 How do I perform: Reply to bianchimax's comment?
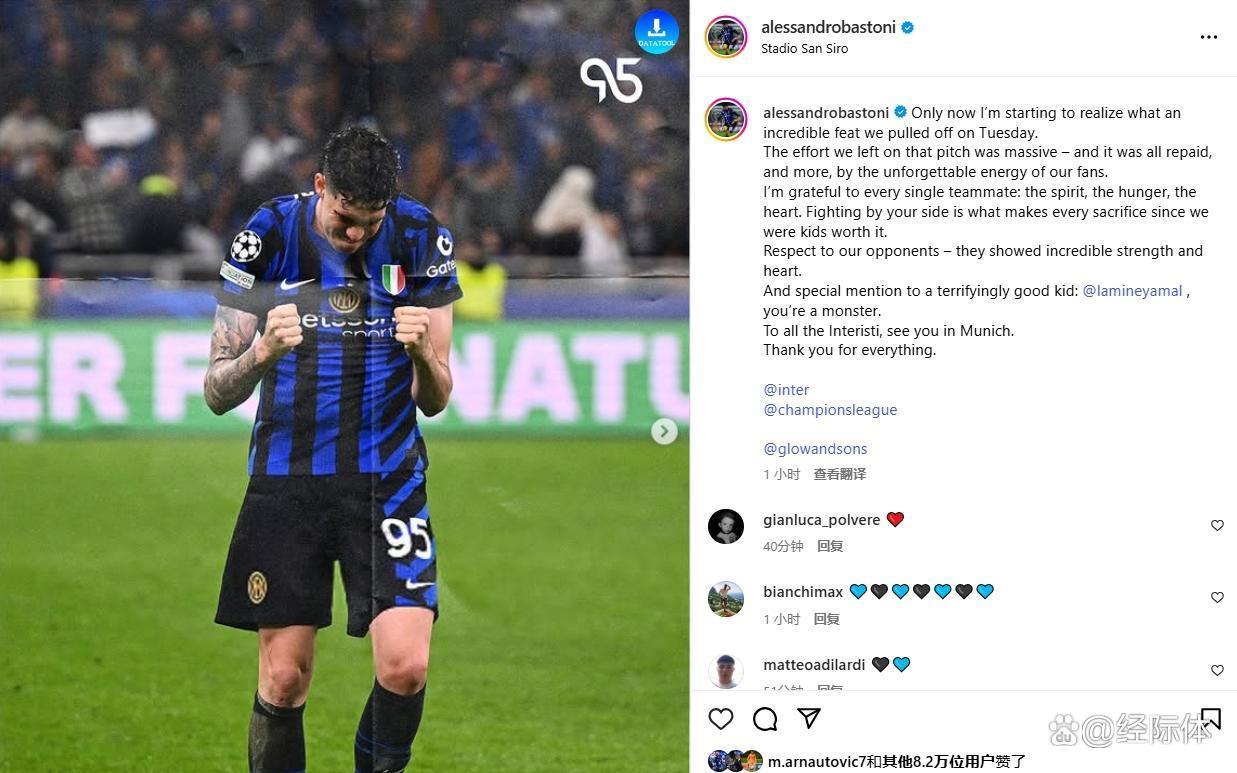tap(827, 619)
